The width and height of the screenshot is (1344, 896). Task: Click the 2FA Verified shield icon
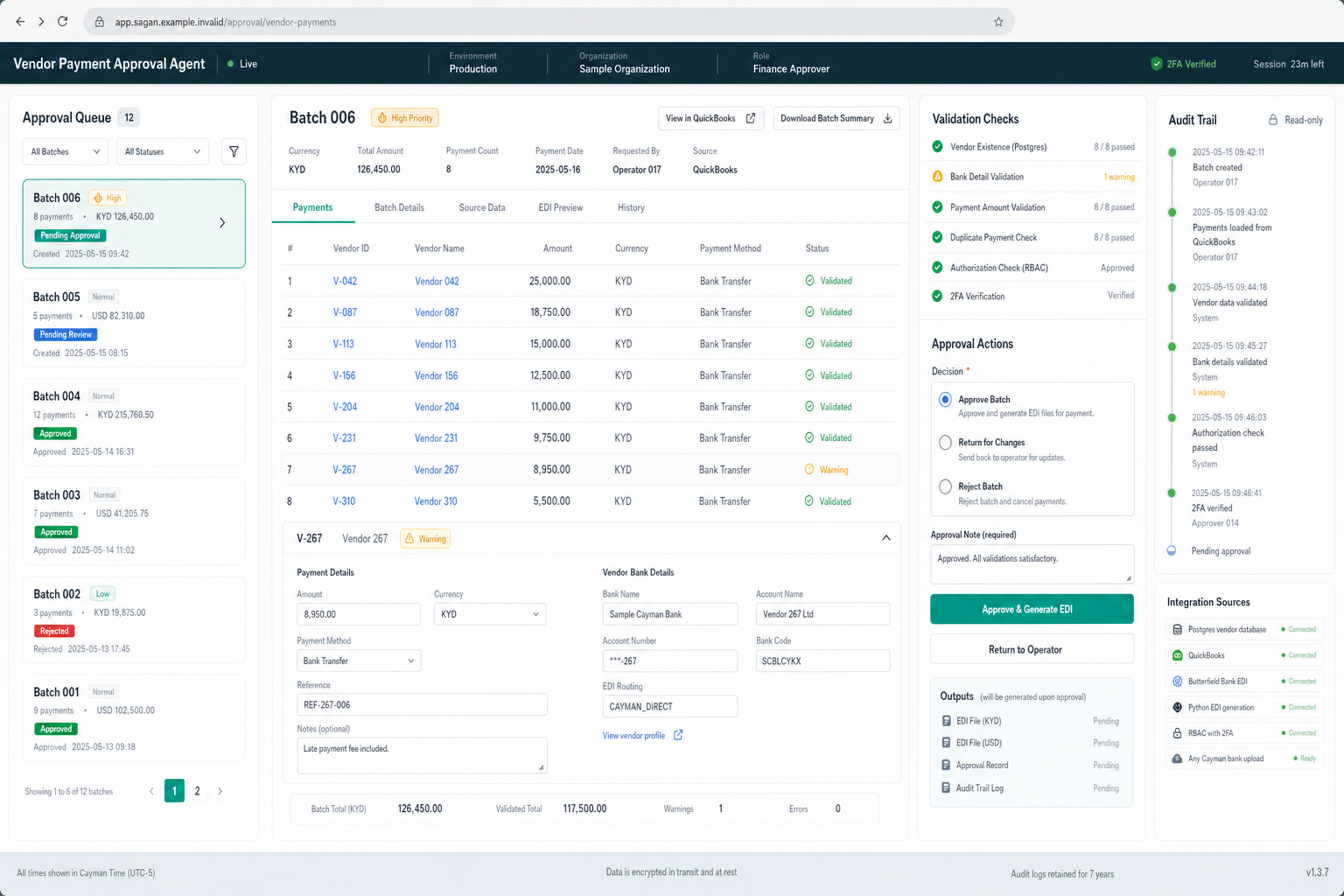1157,64
